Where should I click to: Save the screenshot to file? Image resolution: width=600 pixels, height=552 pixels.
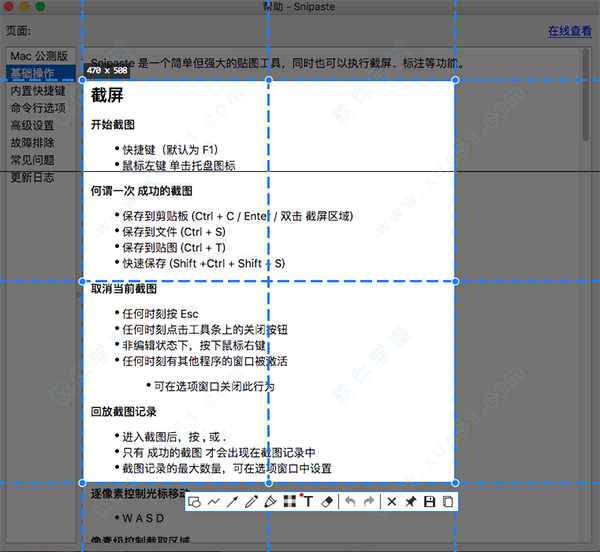[x=429, y=501]
